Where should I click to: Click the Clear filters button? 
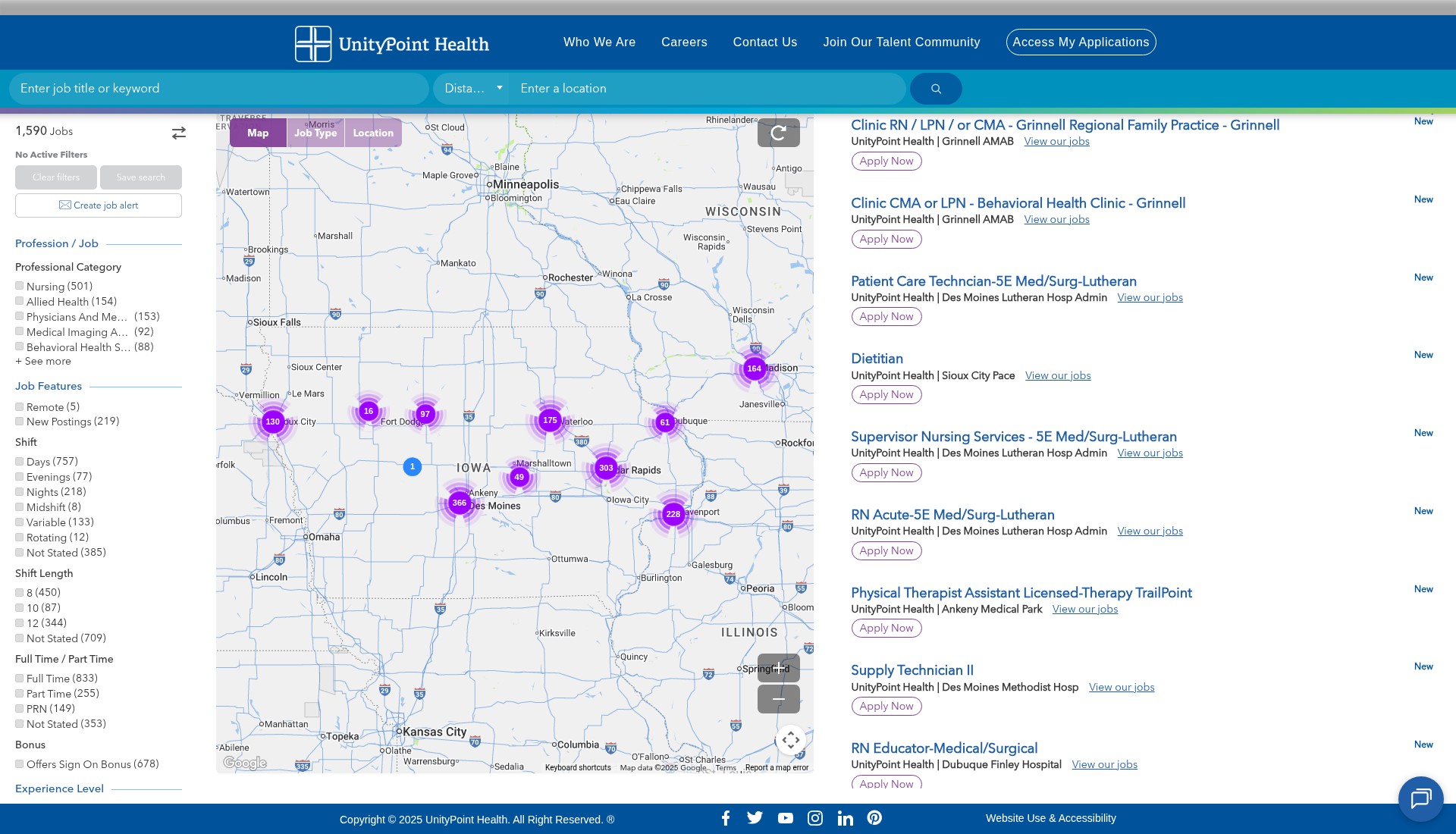56,177
